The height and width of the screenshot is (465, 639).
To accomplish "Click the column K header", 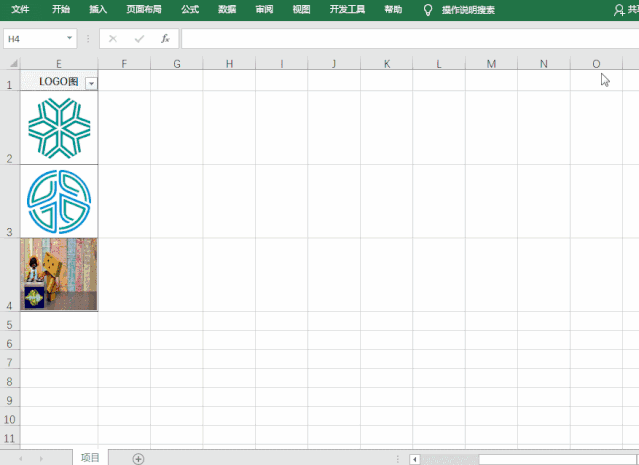I will point(387,64).
